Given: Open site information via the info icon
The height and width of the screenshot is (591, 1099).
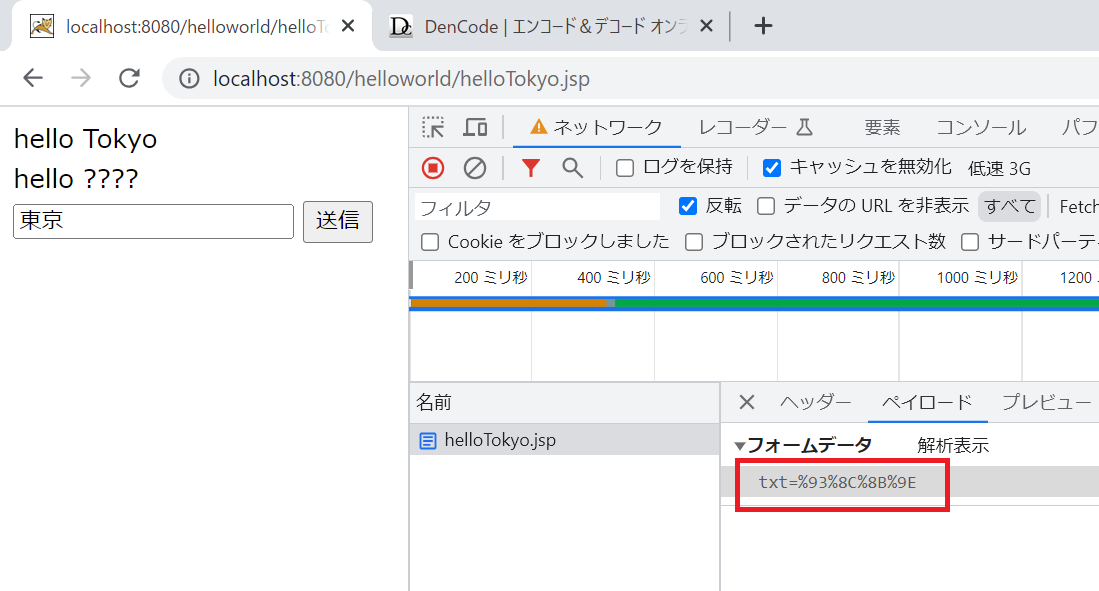Looking at the screenshot, I should tap(189, 78).
